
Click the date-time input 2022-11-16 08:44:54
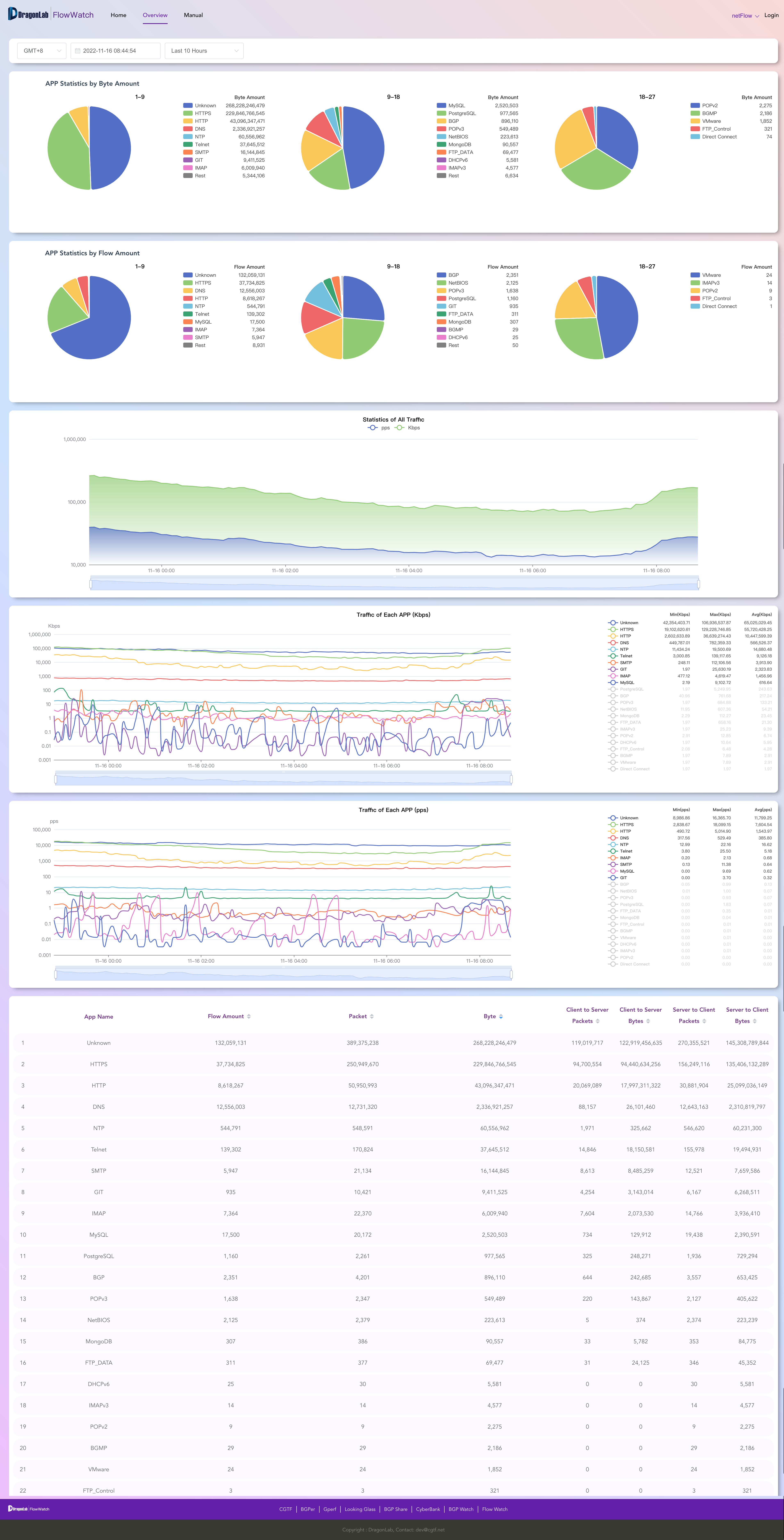(115, 51)
